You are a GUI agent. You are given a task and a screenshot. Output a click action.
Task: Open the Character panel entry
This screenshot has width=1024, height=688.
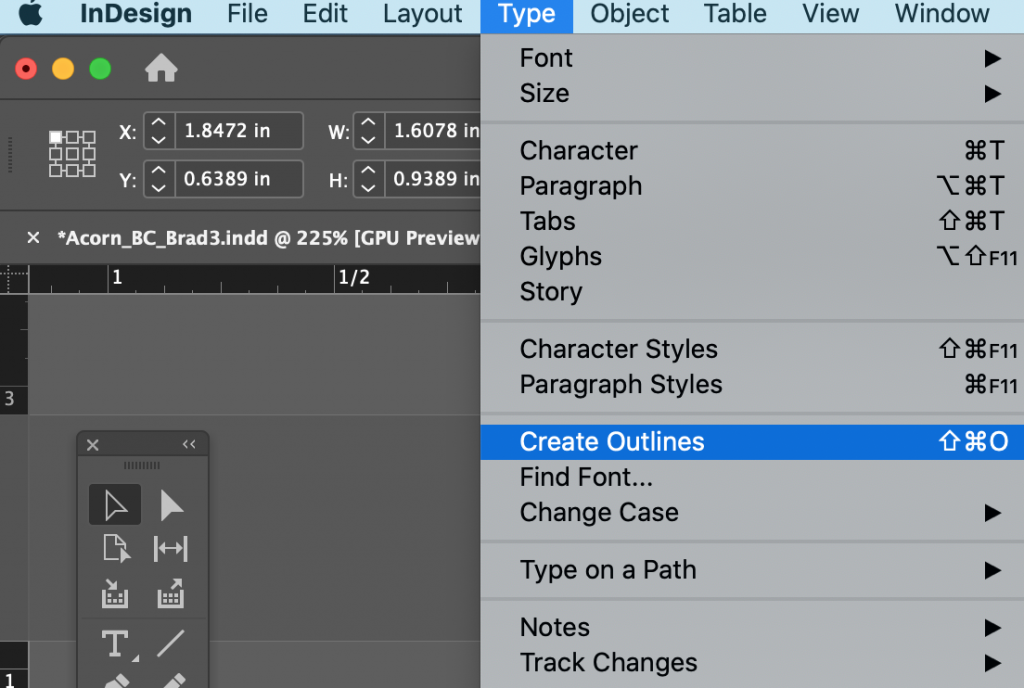click(x=752, y=151)
